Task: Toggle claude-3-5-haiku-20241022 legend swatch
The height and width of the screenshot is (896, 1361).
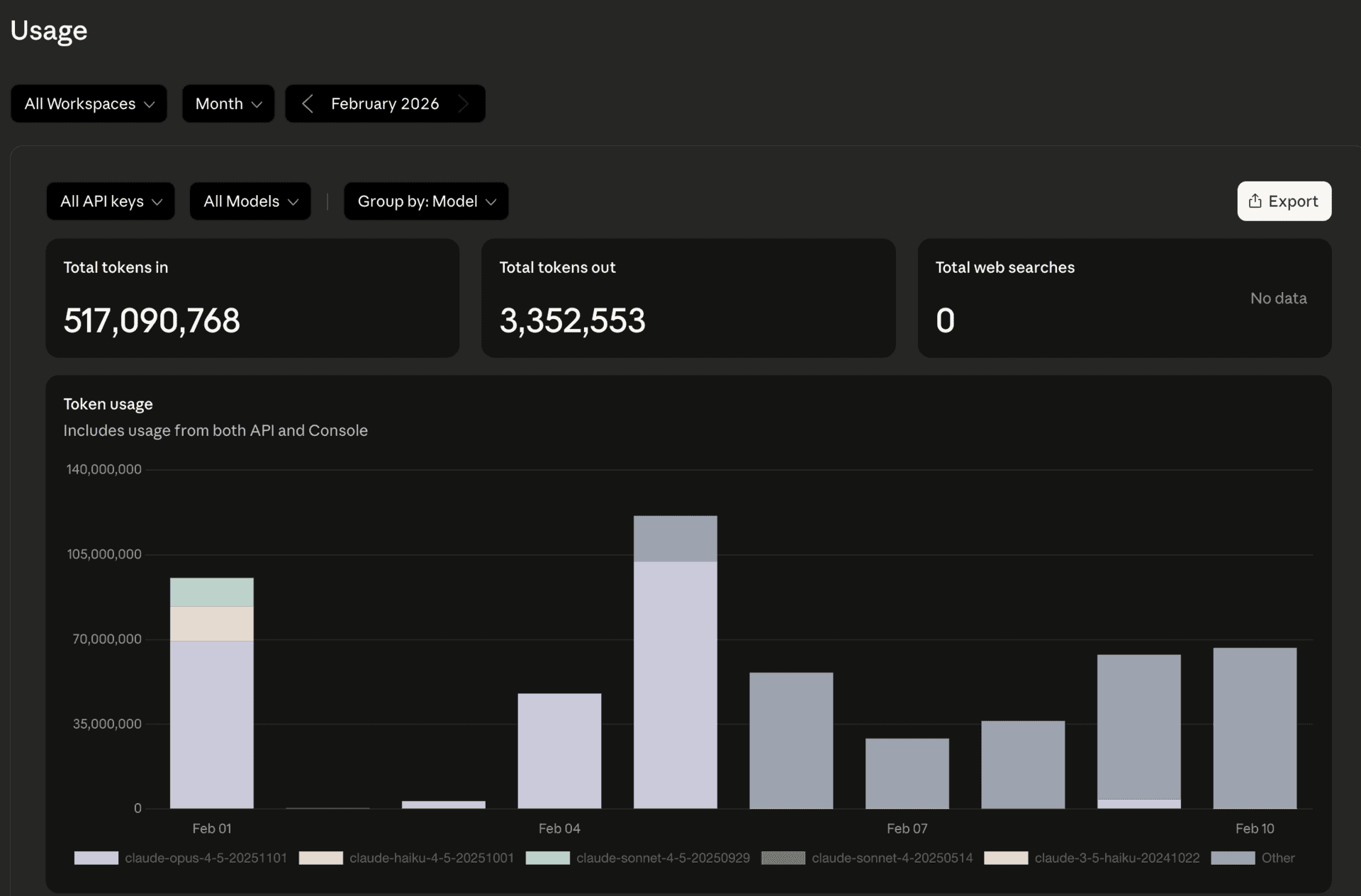Action: tap(1006, 858)
